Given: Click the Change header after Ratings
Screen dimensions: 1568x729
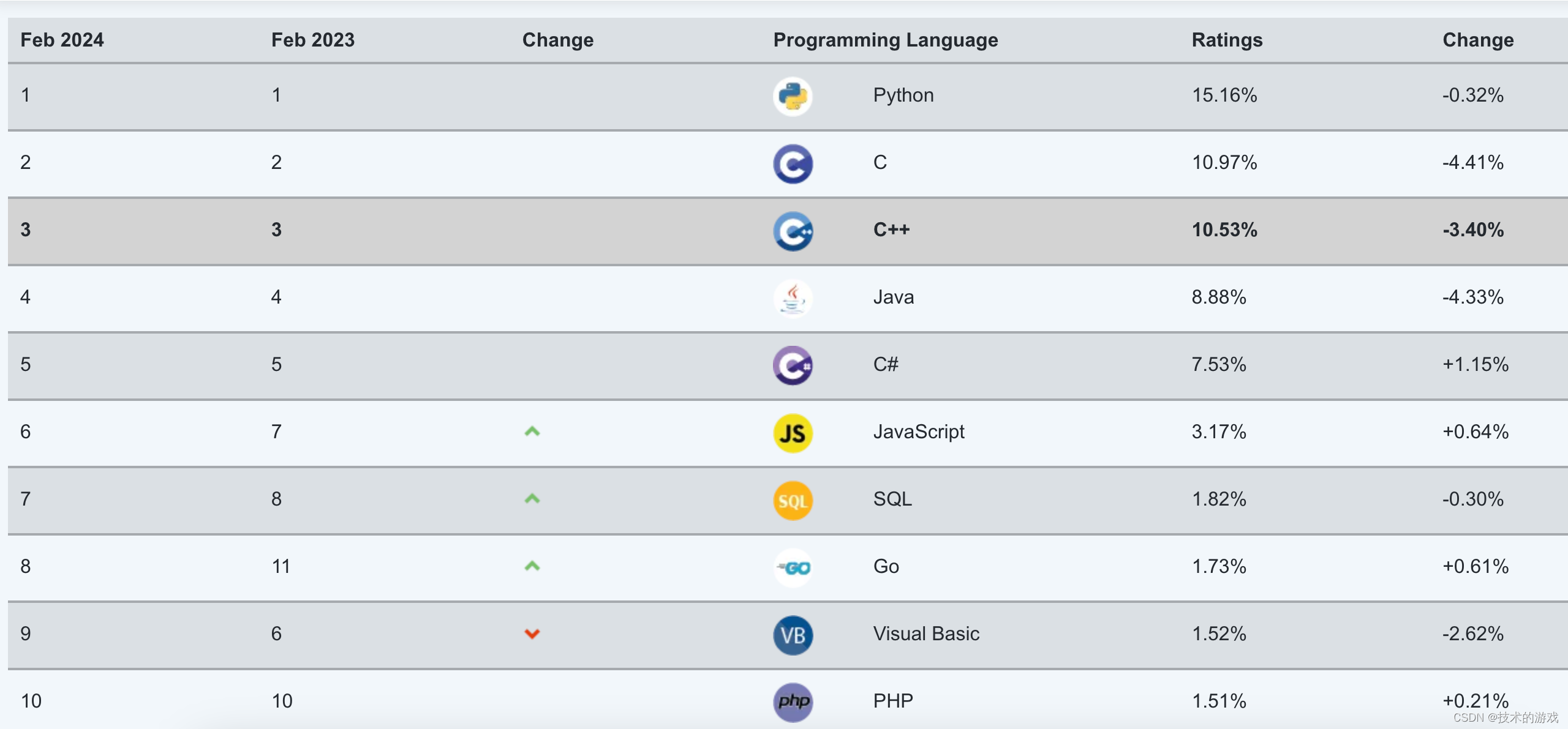Looking at the screenshot, I should coord(1478,40).
